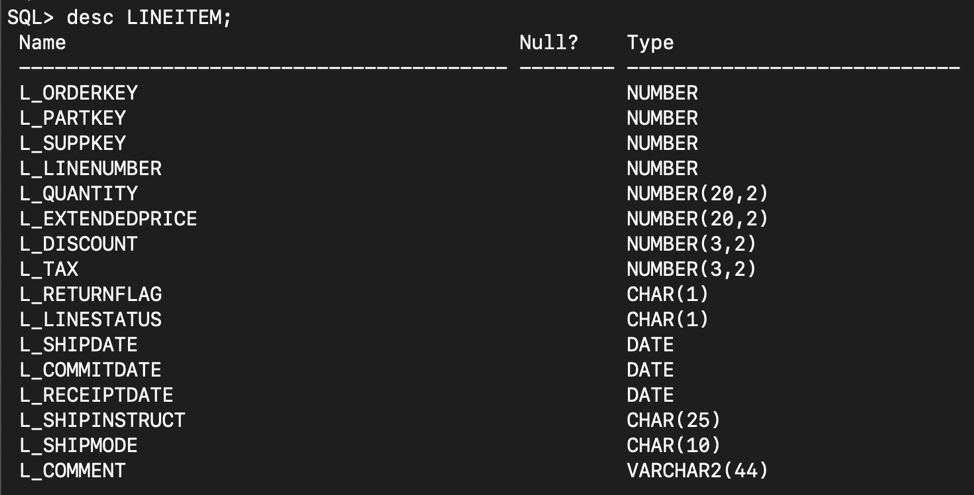Viewport: 974px width, 495px height.
Task: Click the DATE type of L_SHIPDATE
Action: pos(650,345)
